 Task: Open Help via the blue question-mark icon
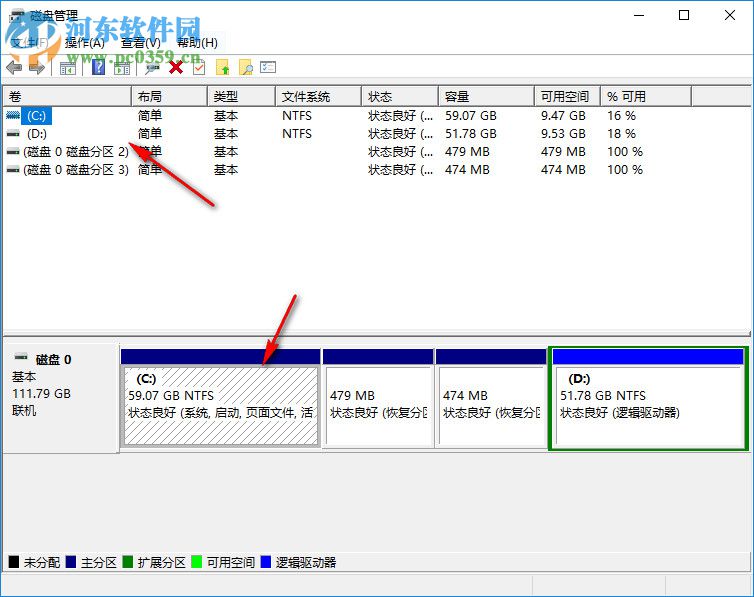[98, 68]
